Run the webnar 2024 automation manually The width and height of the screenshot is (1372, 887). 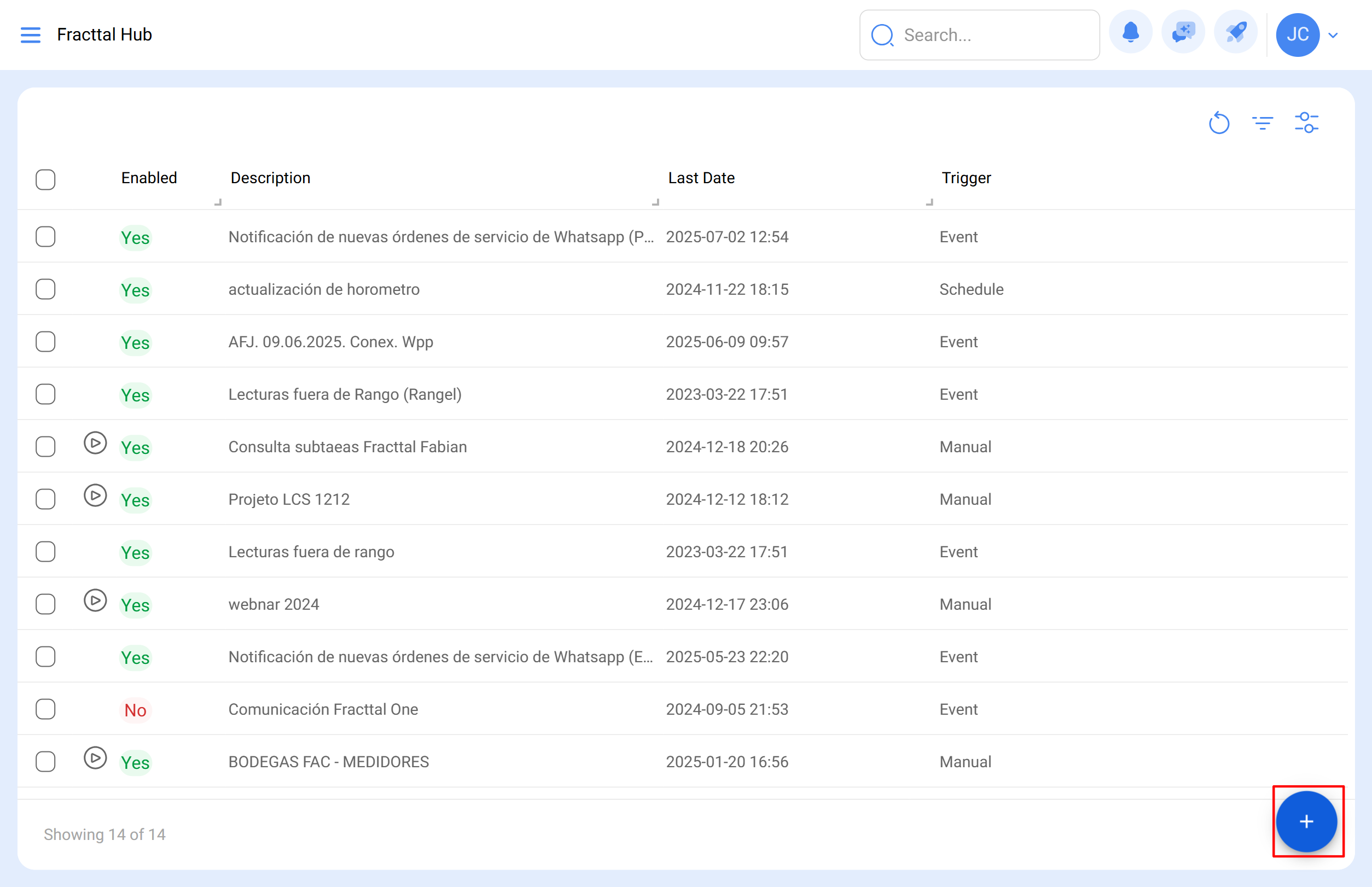pyautogui.click(x=95, y=600)
